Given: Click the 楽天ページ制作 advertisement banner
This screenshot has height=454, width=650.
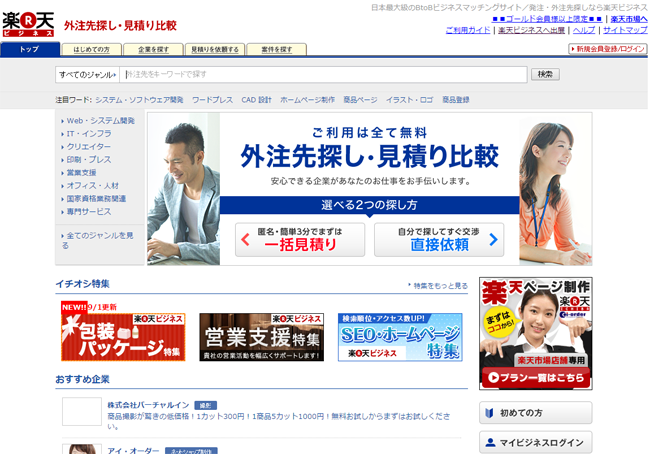Looking at the screenshot, I should [536, 333].
